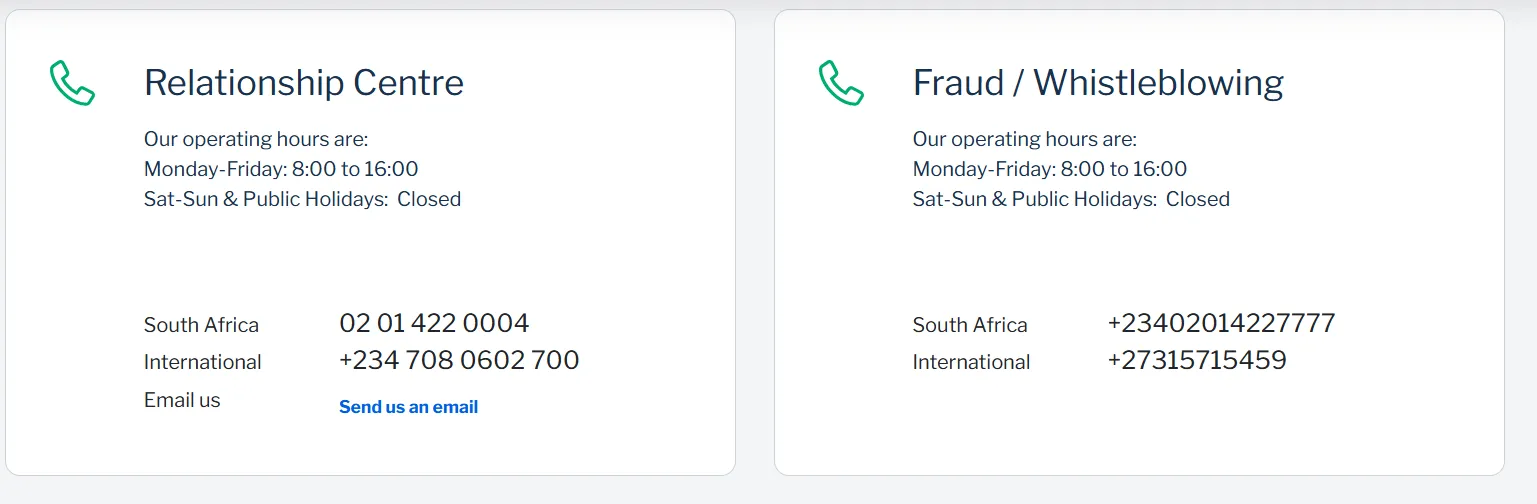Click Monday-Friday hours in Fraud card
This screenshot has height=504, width=1537.
coord(1050,169)
